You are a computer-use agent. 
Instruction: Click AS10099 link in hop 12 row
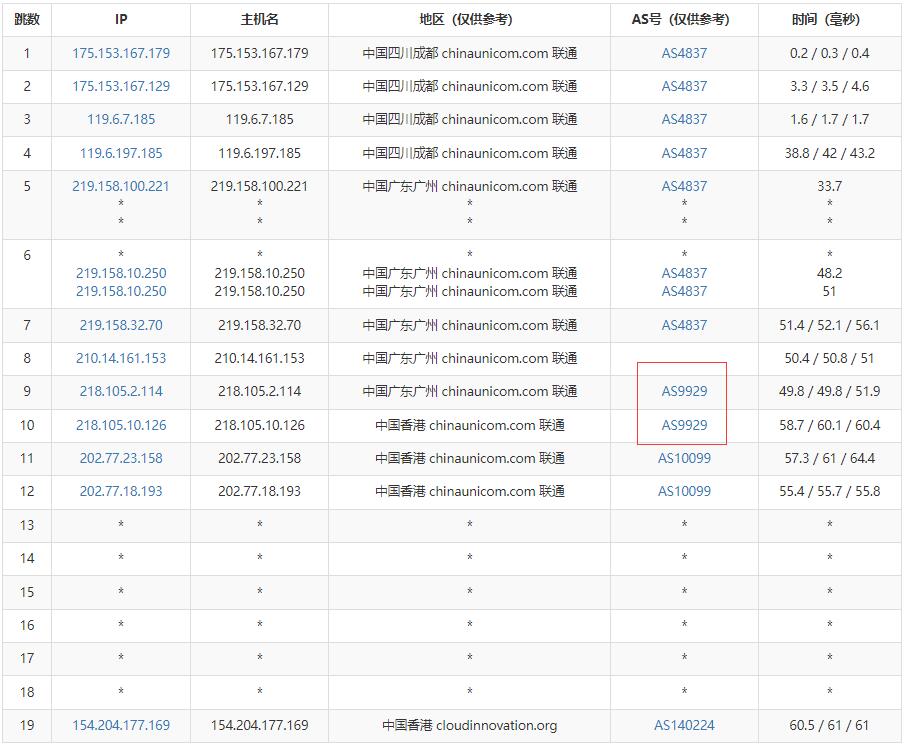point(684,491)
